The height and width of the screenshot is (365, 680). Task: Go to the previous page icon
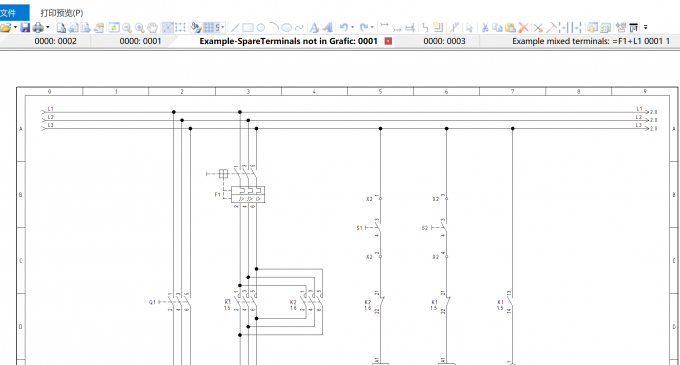(73, 28)
